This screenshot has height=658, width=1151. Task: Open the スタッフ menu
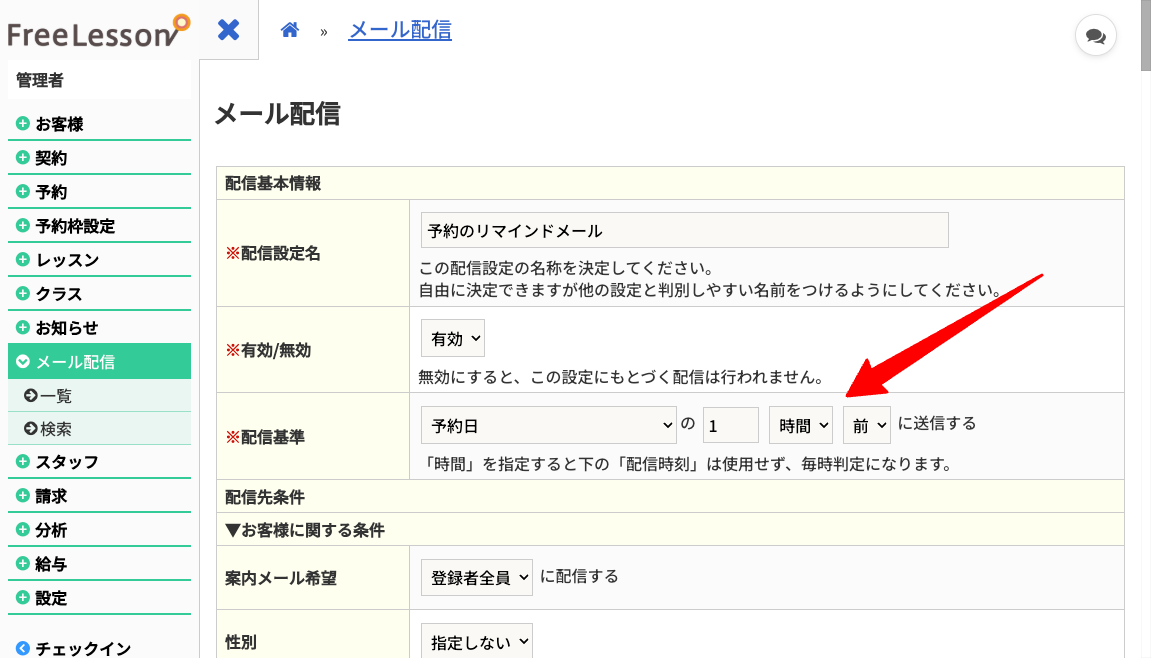(99, 461)
